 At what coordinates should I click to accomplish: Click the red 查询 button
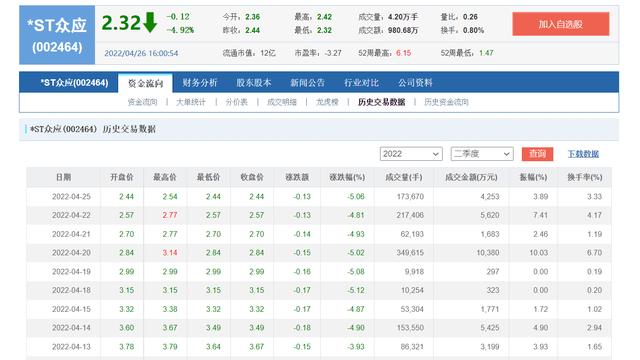[537, 154]
